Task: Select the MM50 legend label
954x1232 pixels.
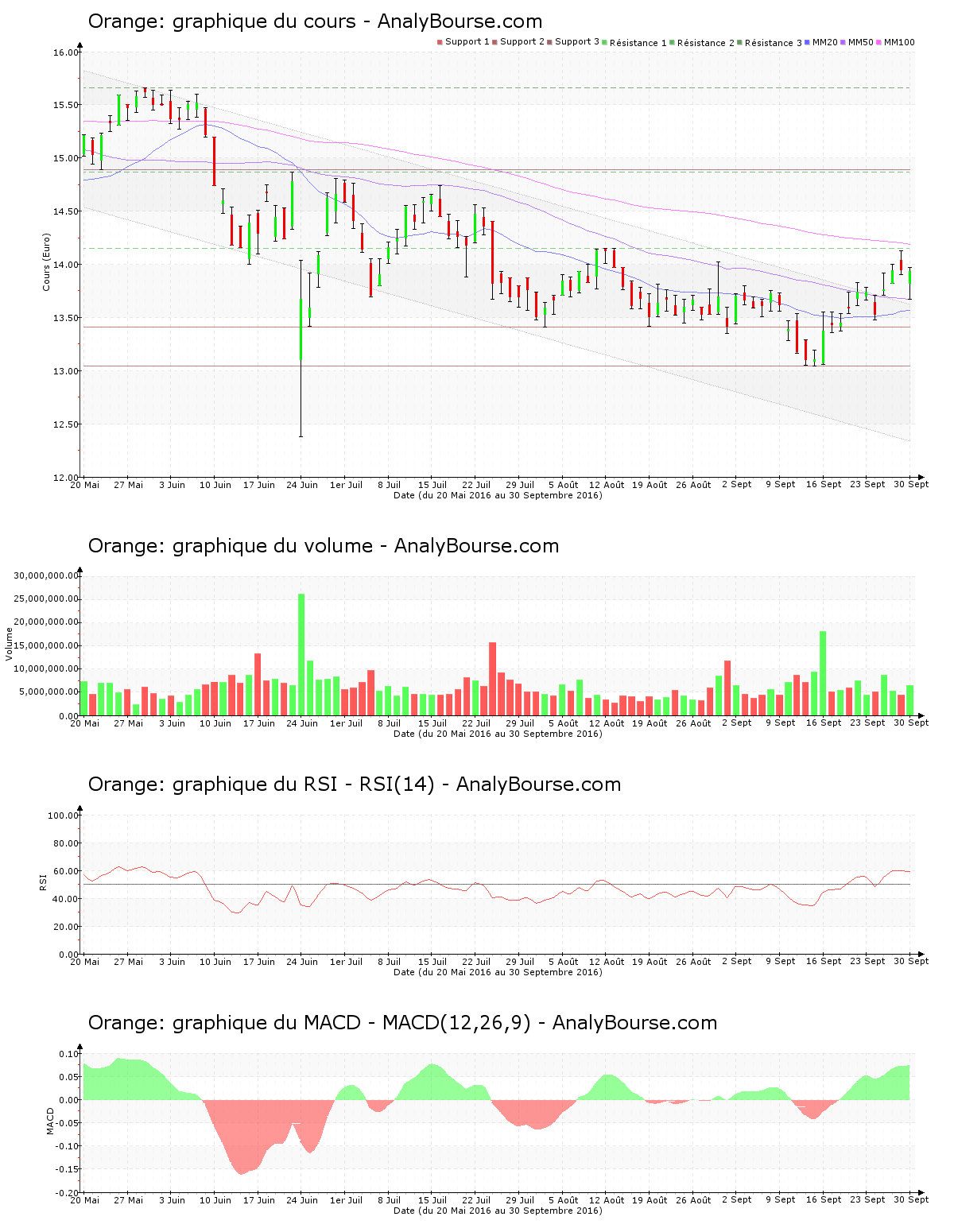Action: pos(861,42)
